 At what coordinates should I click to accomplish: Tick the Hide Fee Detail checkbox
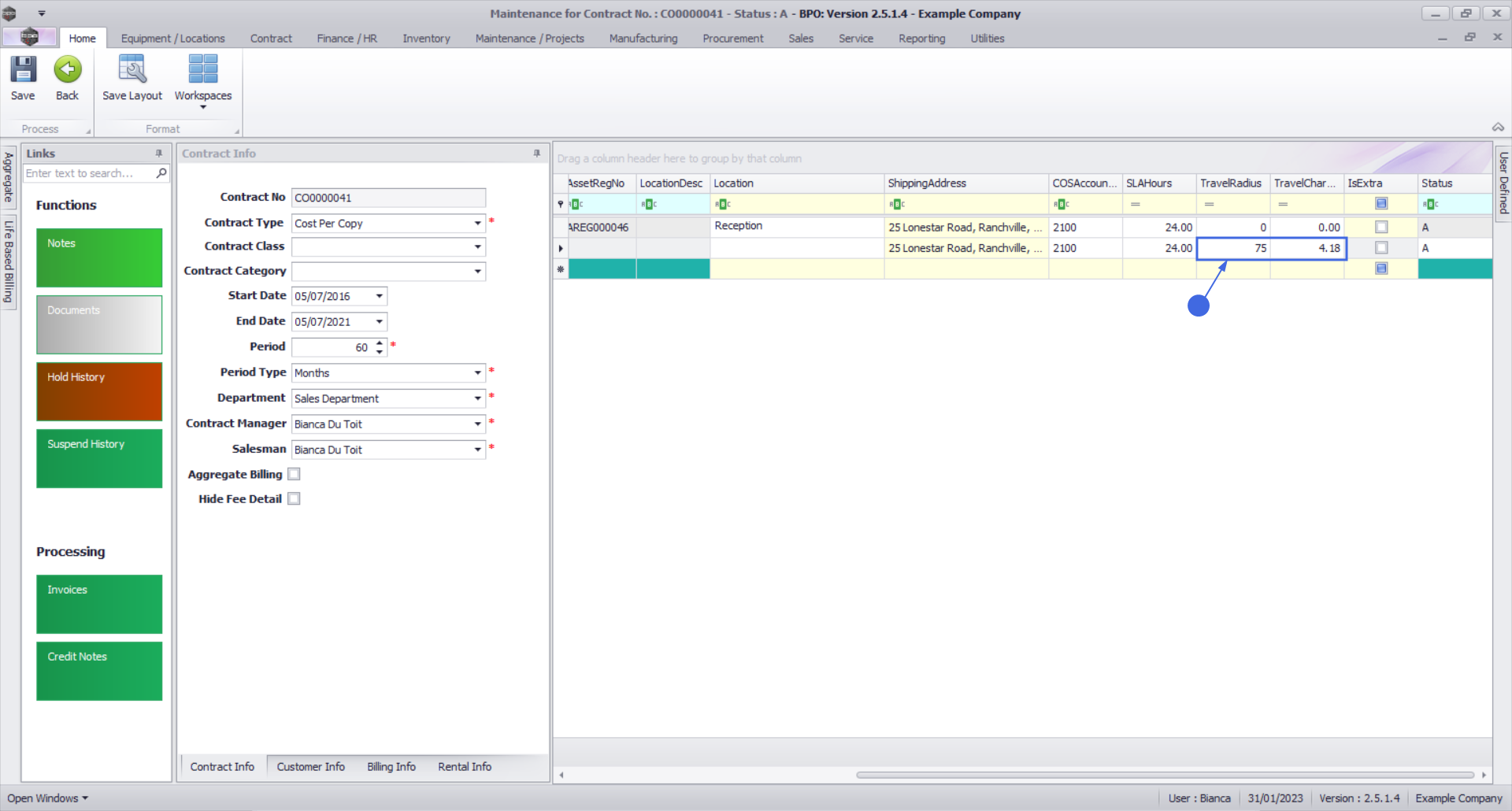click(x=294, y=498)
